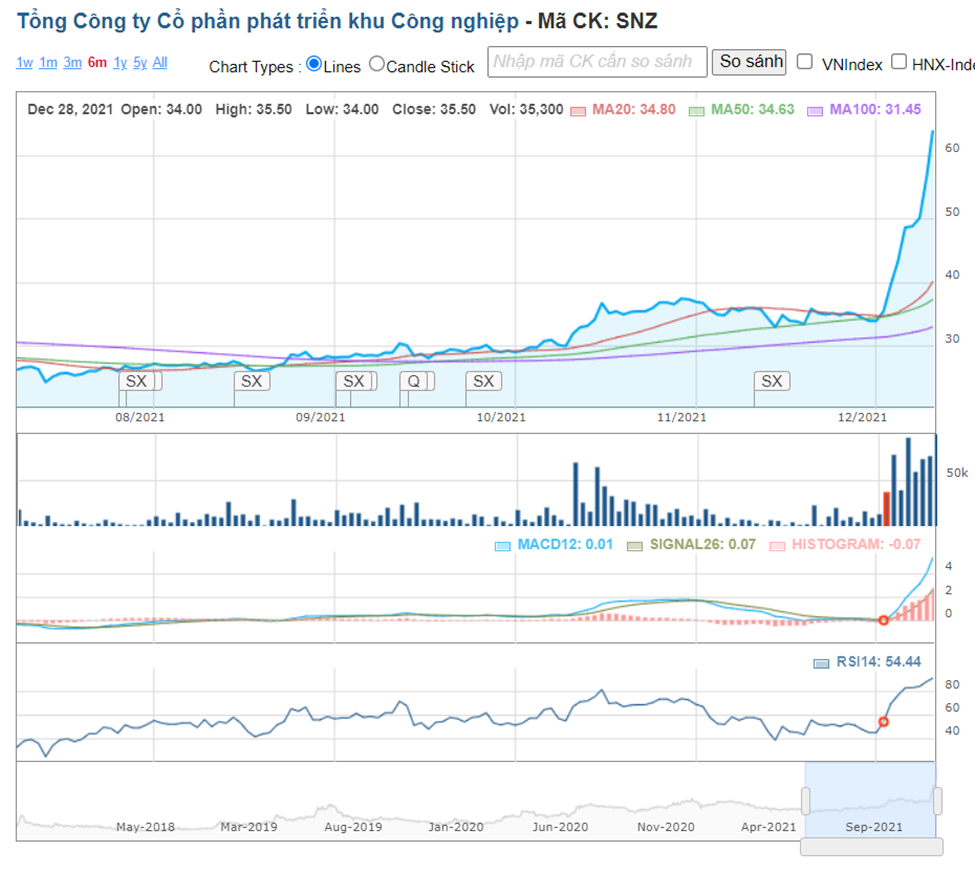Switch to Candle Stick chart type
Viewport: 975px width, 873px height.
377,64
